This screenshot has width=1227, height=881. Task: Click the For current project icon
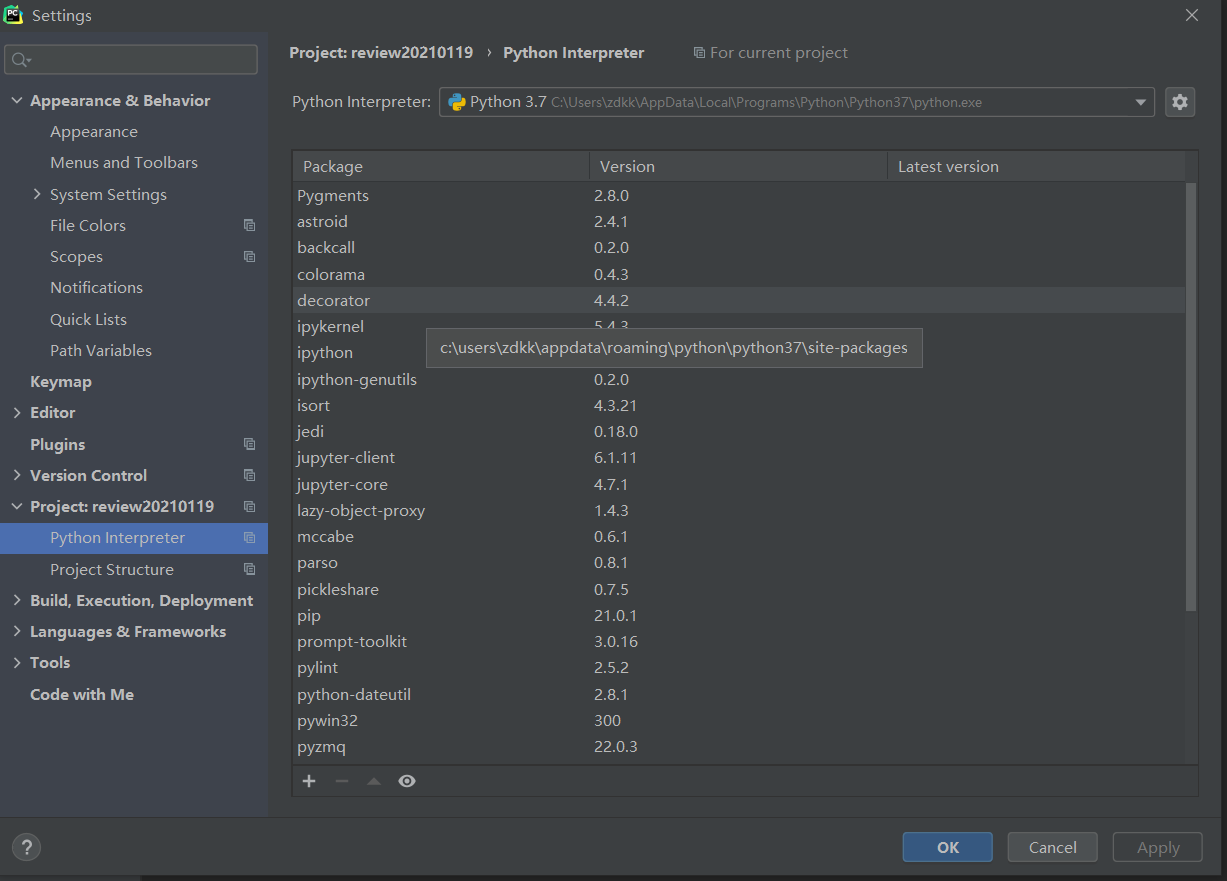point(699,53)
